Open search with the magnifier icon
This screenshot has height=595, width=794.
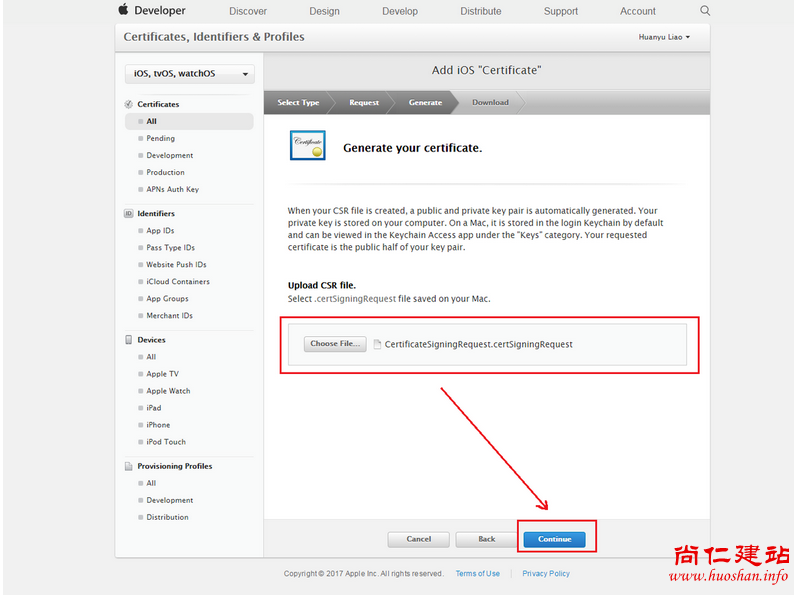[x=705, y=11]
